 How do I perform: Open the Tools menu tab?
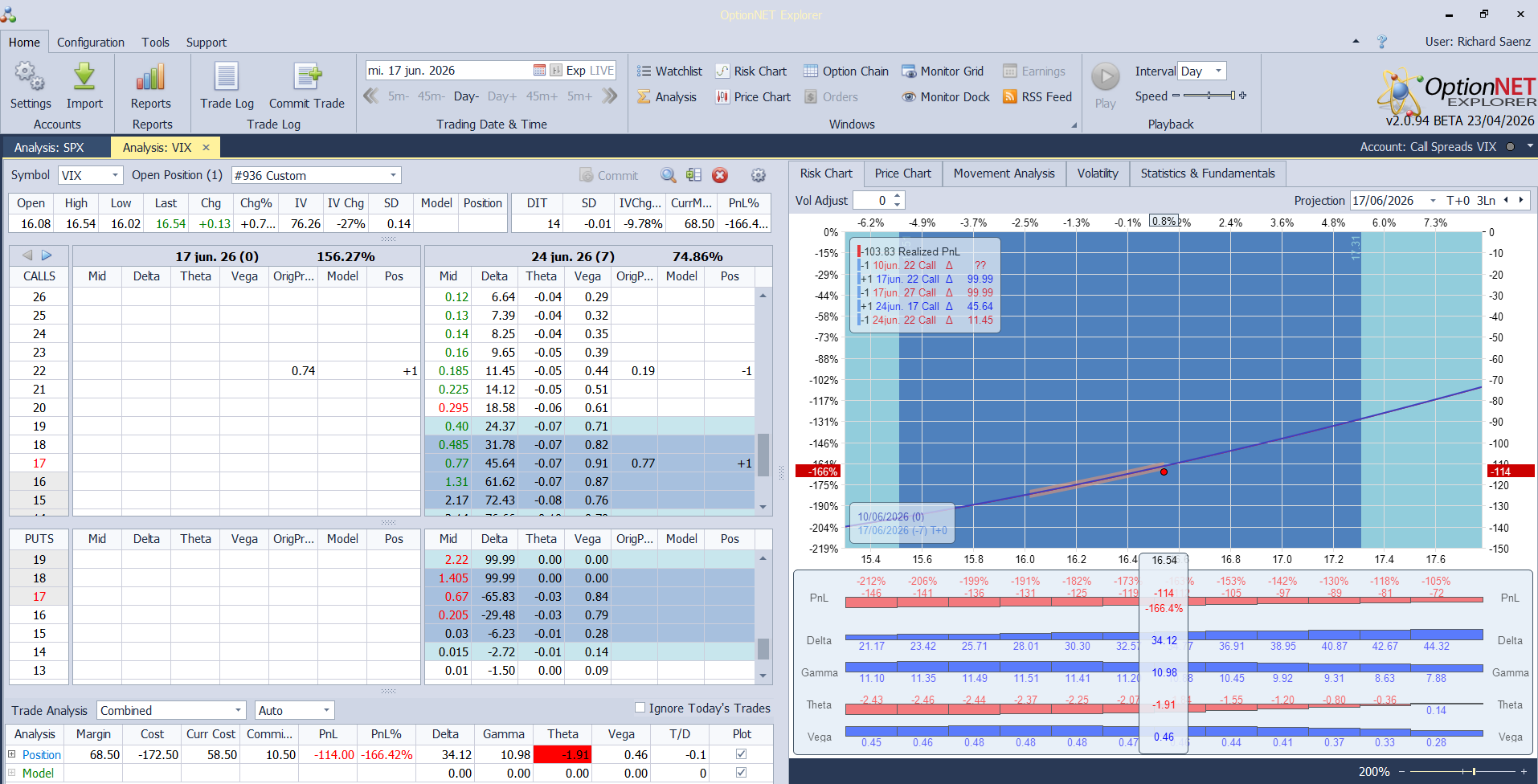(156, 43)
